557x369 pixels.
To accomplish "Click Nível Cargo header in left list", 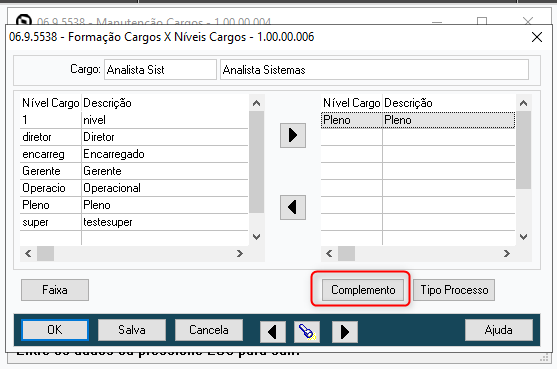I will click(x=50, y=103).
